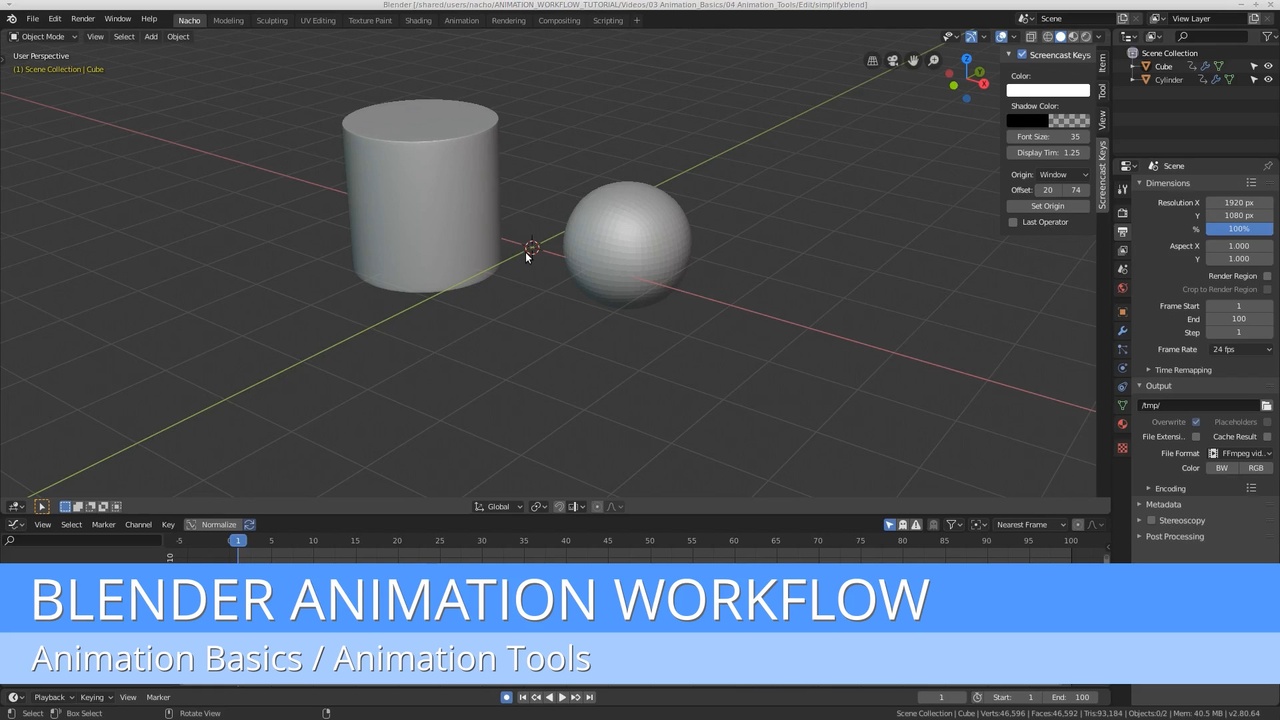Image resolution: width=1280 pixels, height=720 pixels.
Task: Expand the Post Processing panel
Action: pyautogui.click(x=1172, y=537)
